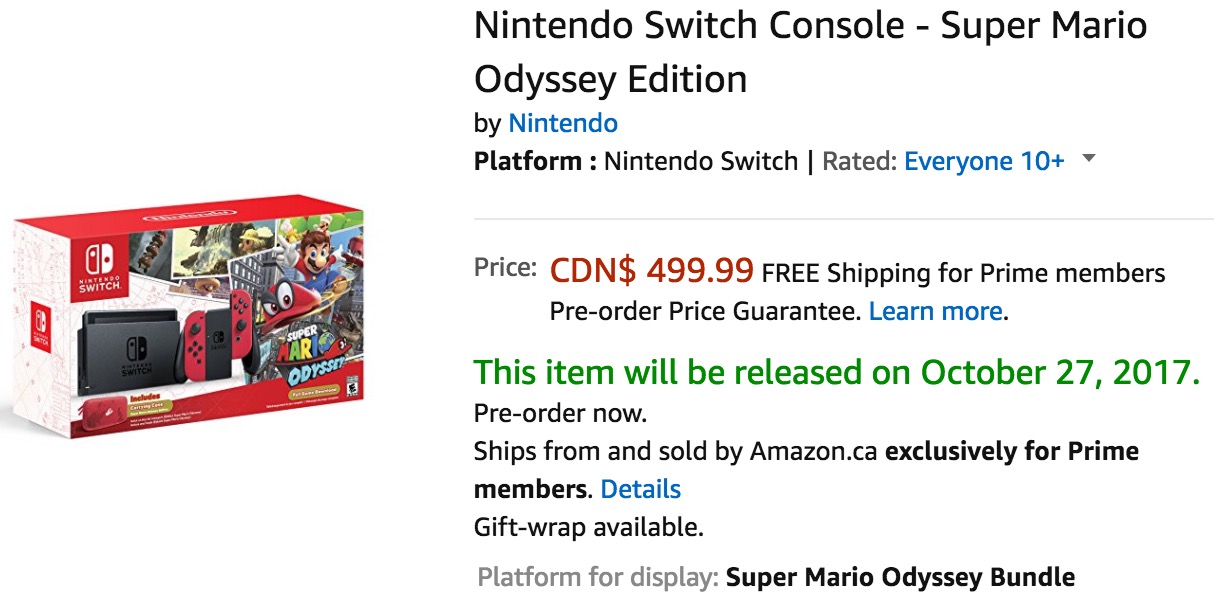Click the Pre-order now text
This screenshot has height=596, width=1214.
click(x=560, y=412)
